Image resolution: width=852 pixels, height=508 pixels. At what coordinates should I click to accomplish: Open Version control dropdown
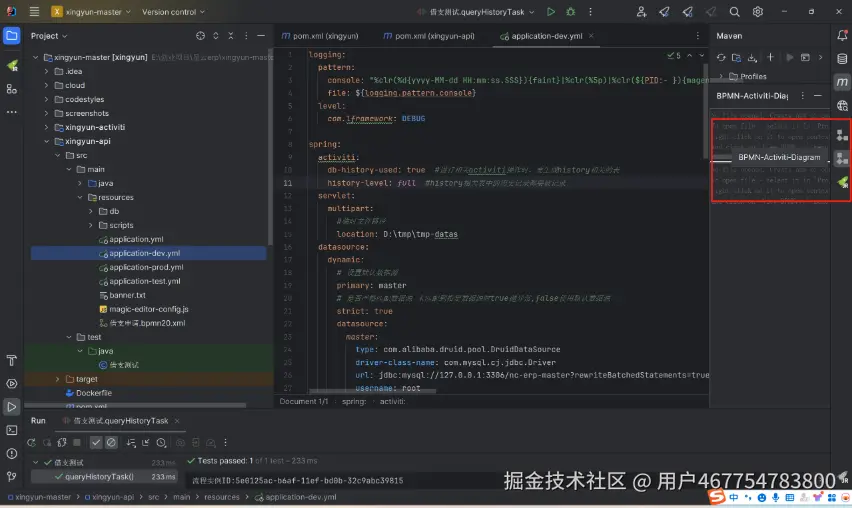tap(173, 11)
